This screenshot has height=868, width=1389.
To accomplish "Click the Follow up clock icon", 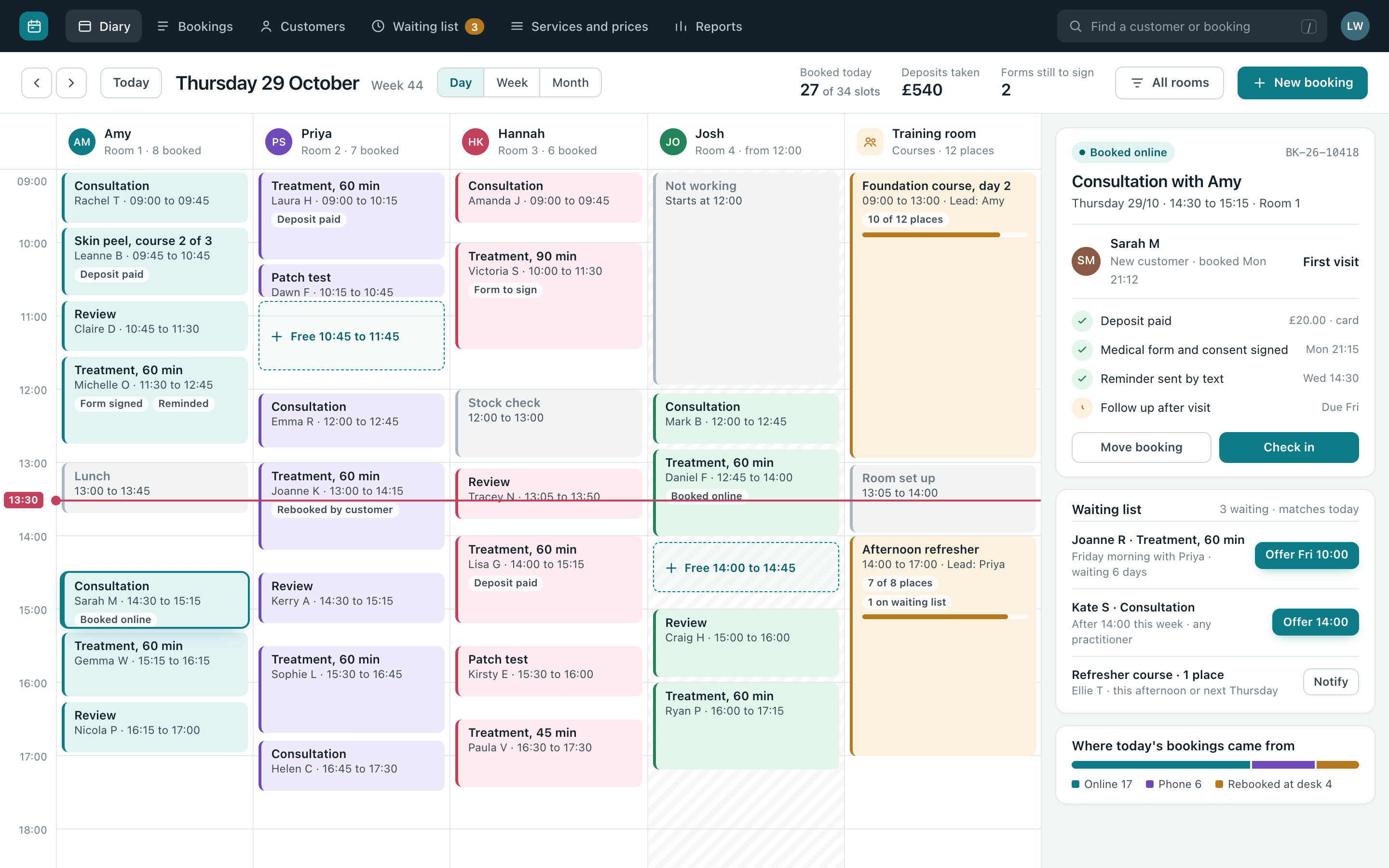I will [x=1082, y=407].
